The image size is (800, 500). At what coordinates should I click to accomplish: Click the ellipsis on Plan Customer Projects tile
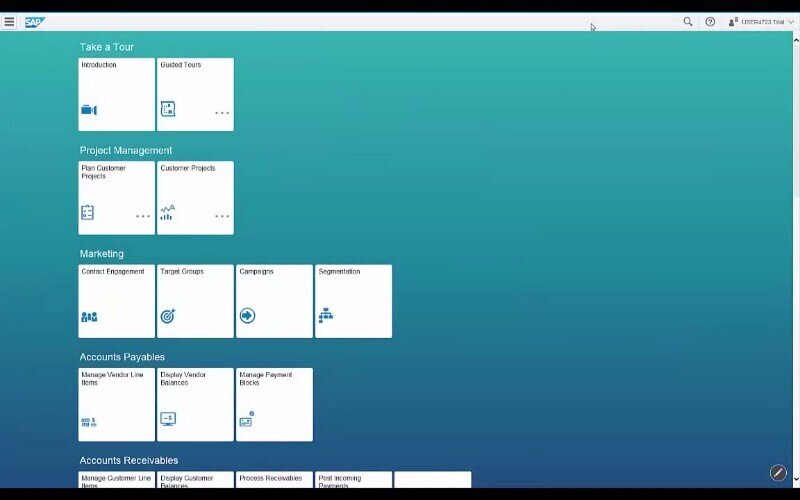[143, 216]
